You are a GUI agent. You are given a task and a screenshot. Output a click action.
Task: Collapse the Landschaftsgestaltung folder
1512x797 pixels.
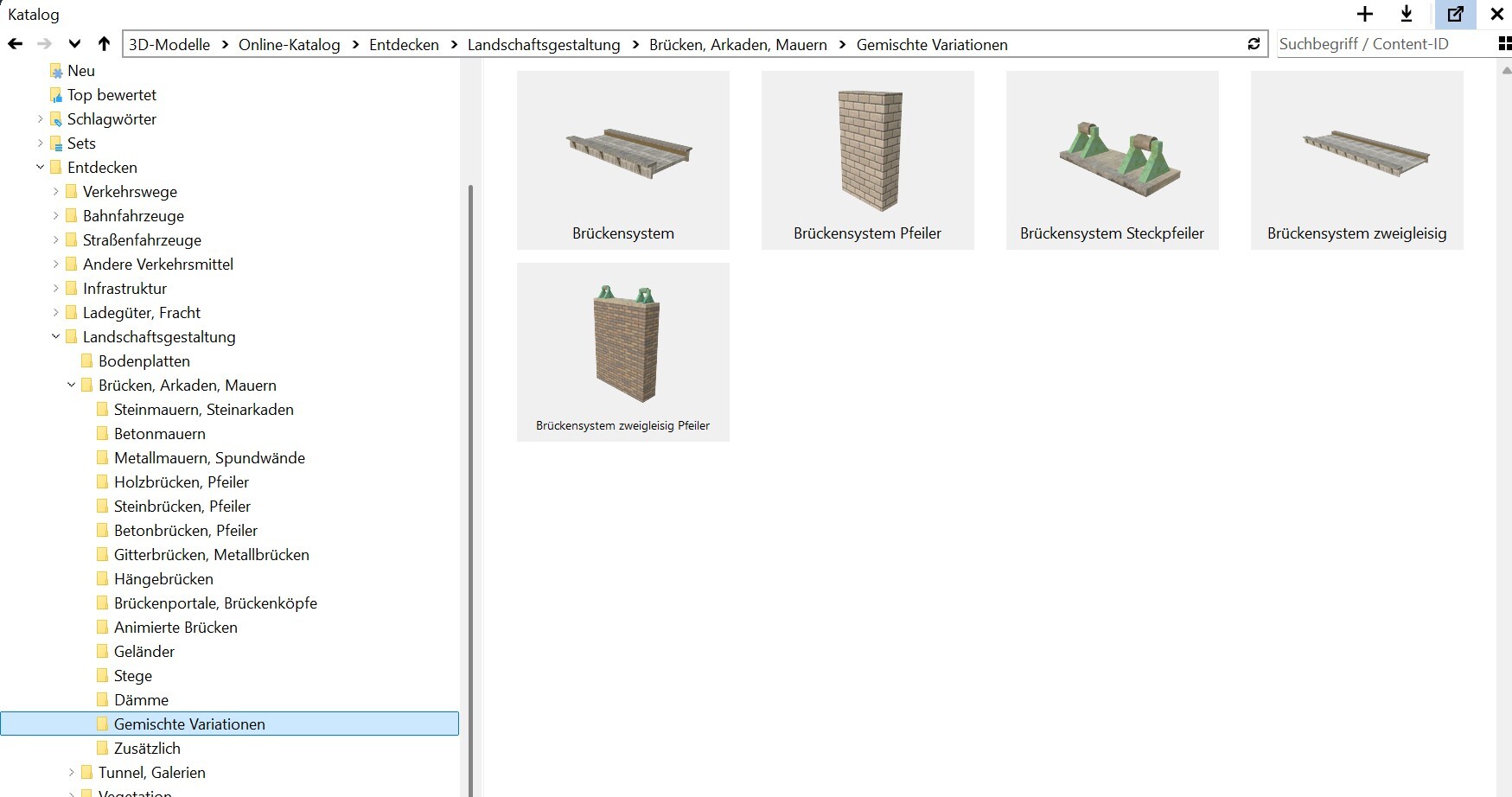click(55, 337)
